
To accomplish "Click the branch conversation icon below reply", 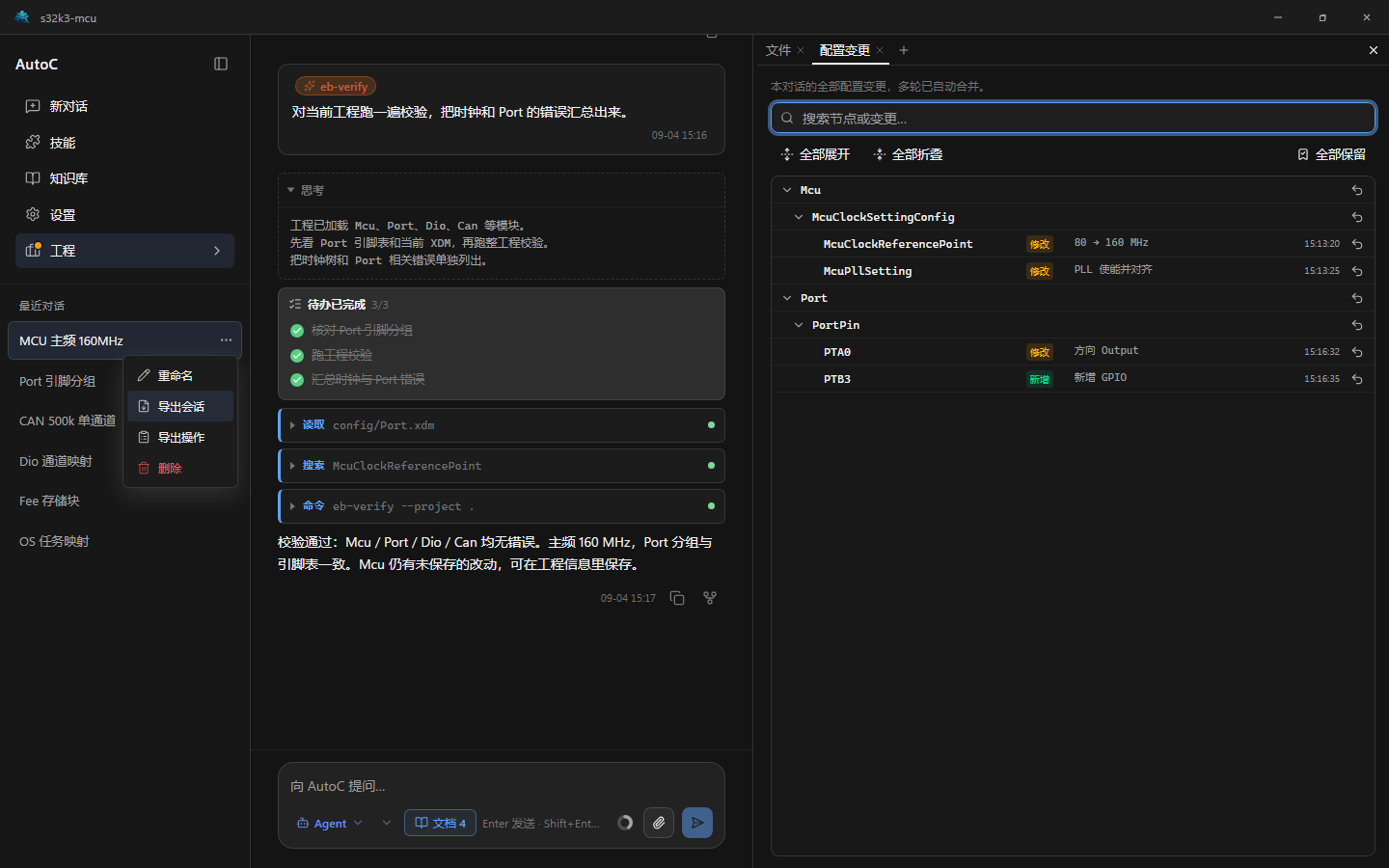I will (710, 598).
